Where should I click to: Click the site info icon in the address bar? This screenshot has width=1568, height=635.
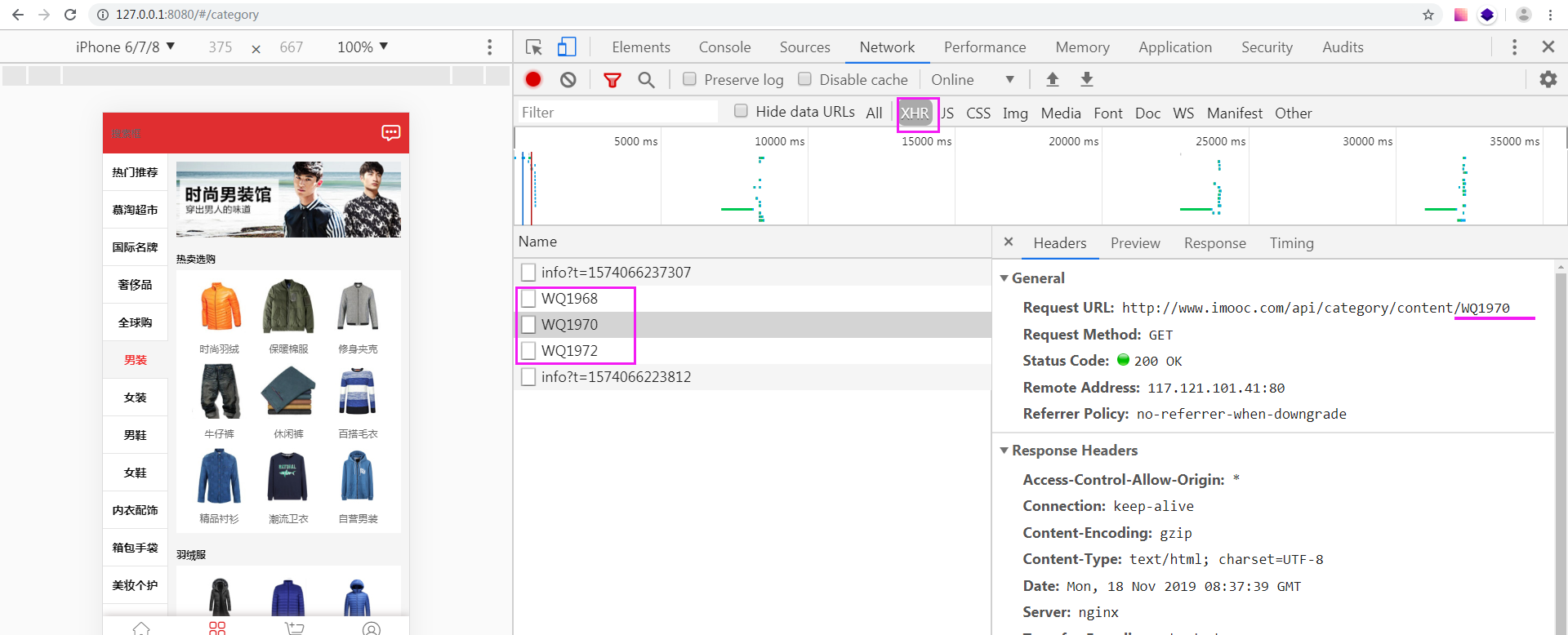103,15
